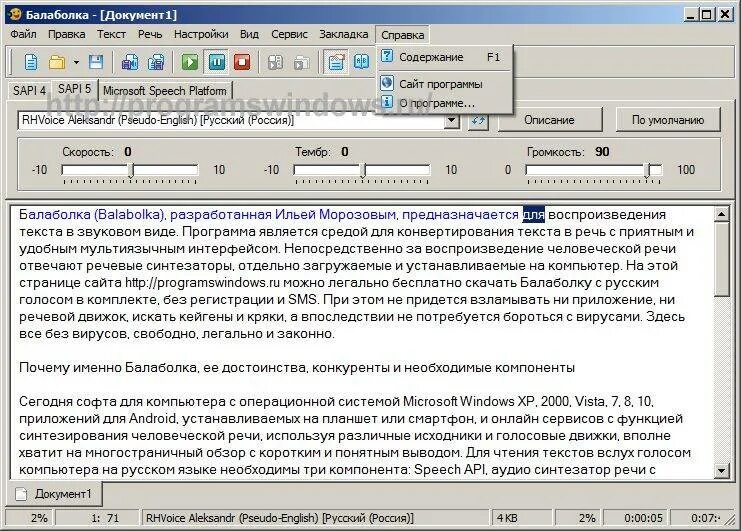The image size is (741, 531).
Task: Click http://programswindows.ru in the document text
Action: (x=202, y=283)
